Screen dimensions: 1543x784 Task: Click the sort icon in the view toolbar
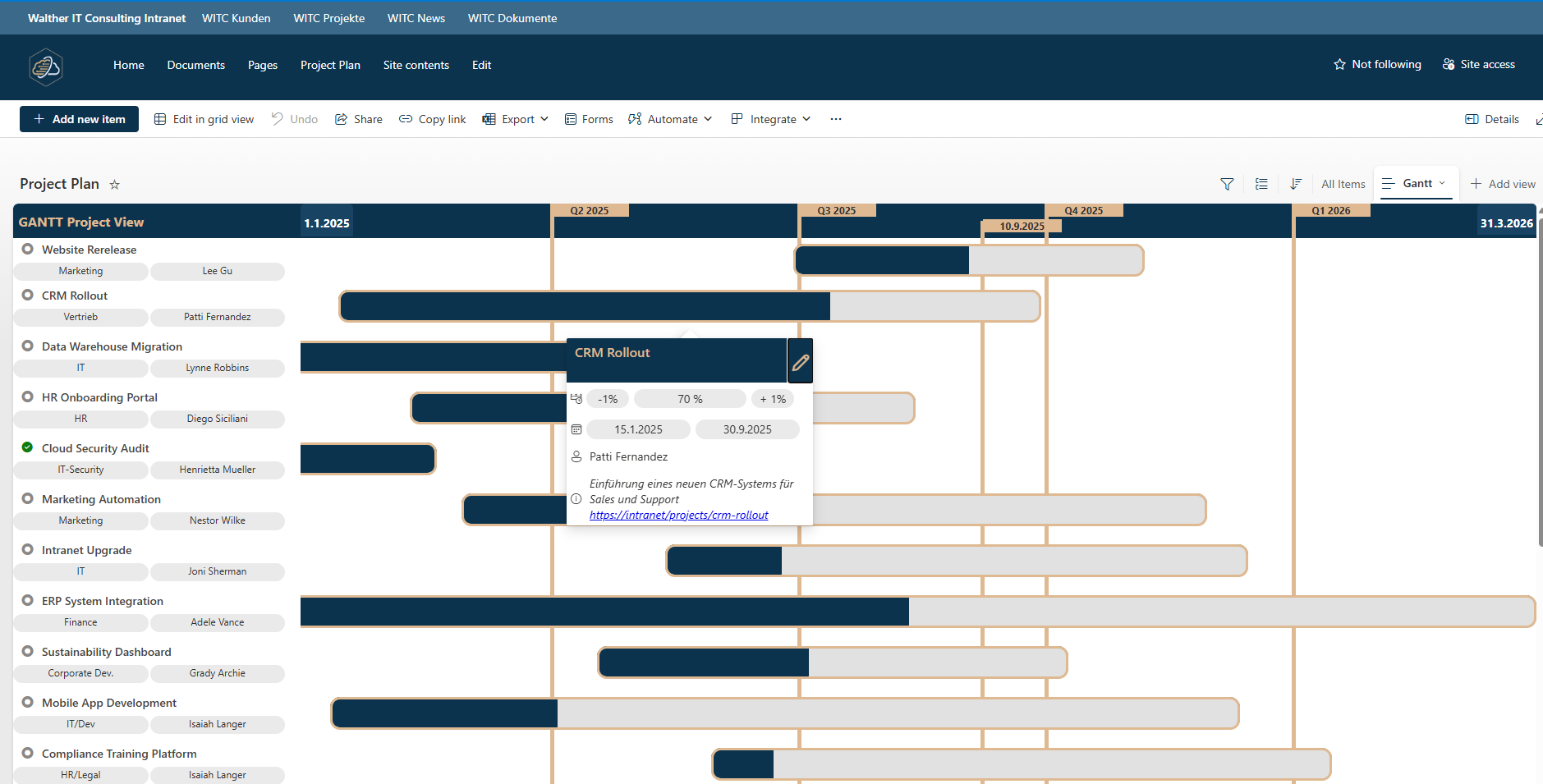(1297, 184)
